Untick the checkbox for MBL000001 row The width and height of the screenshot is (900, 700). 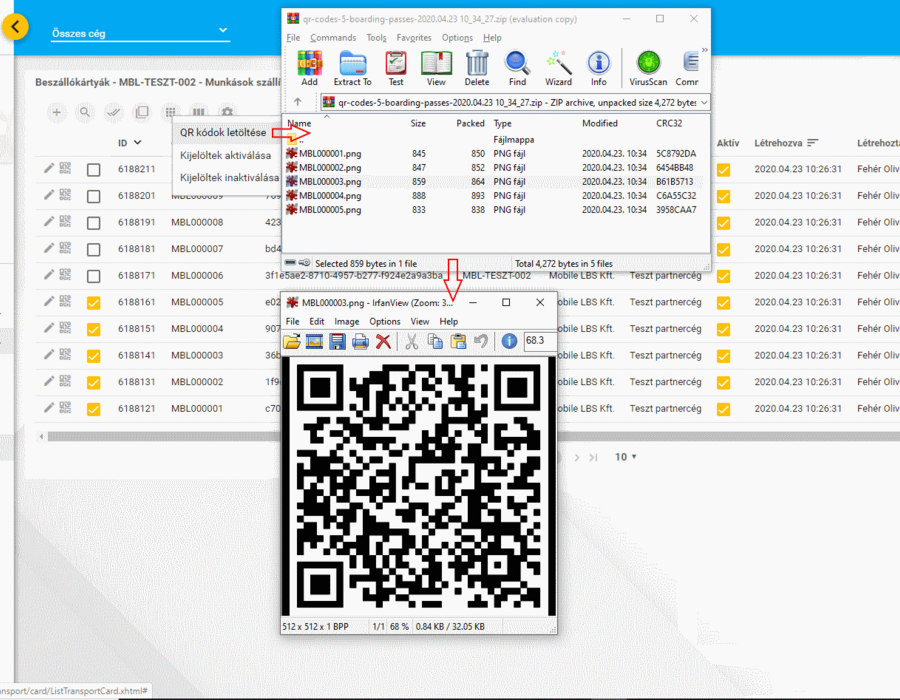pos(94,410)
